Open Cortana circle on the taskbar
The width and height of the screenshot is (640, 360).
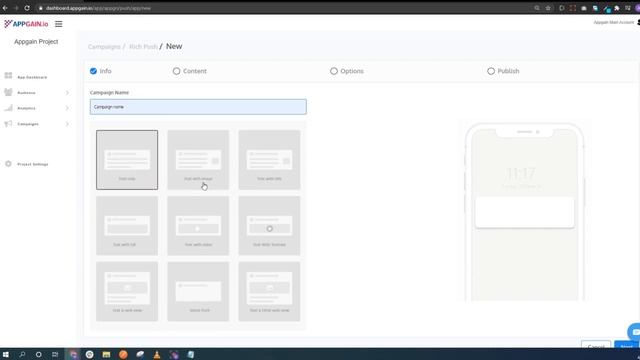(38, 354)
